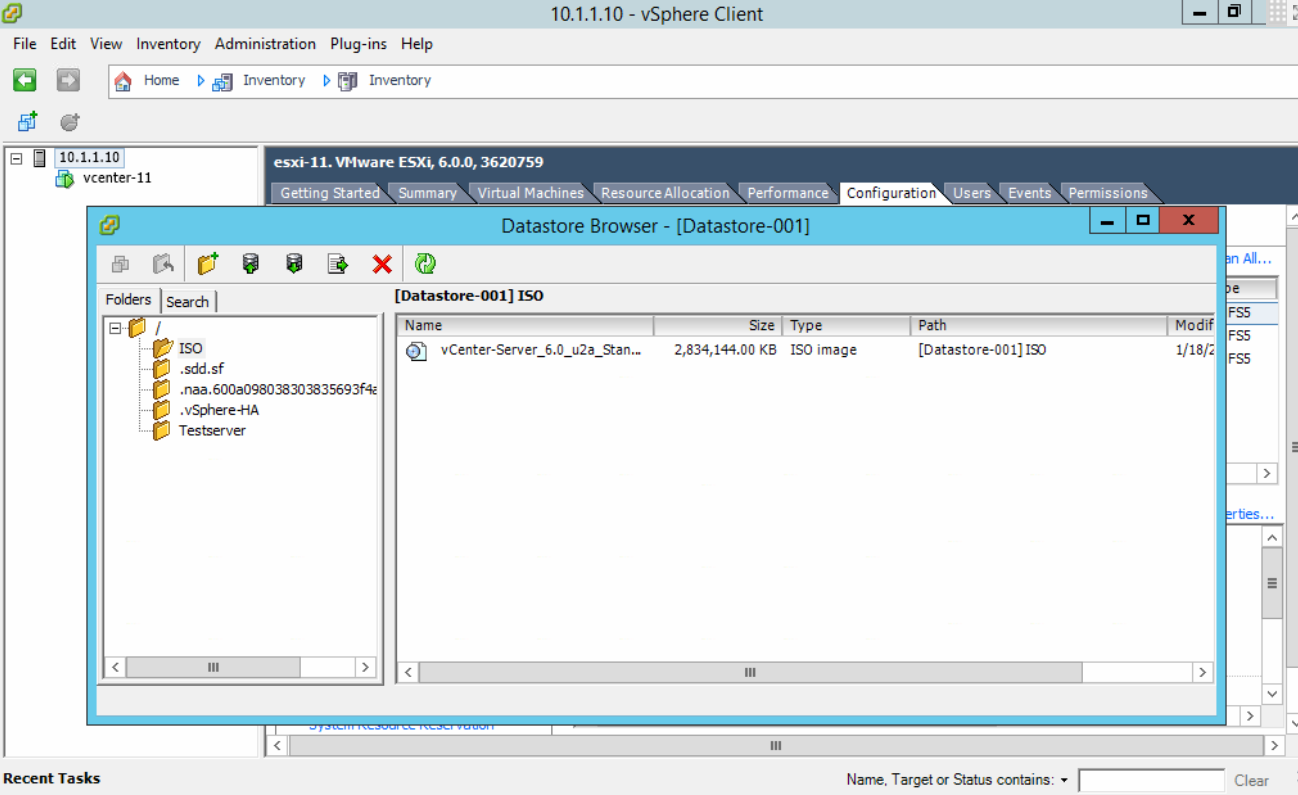Open the Administration menu
1298x795 pixels.
click(265, 44)
